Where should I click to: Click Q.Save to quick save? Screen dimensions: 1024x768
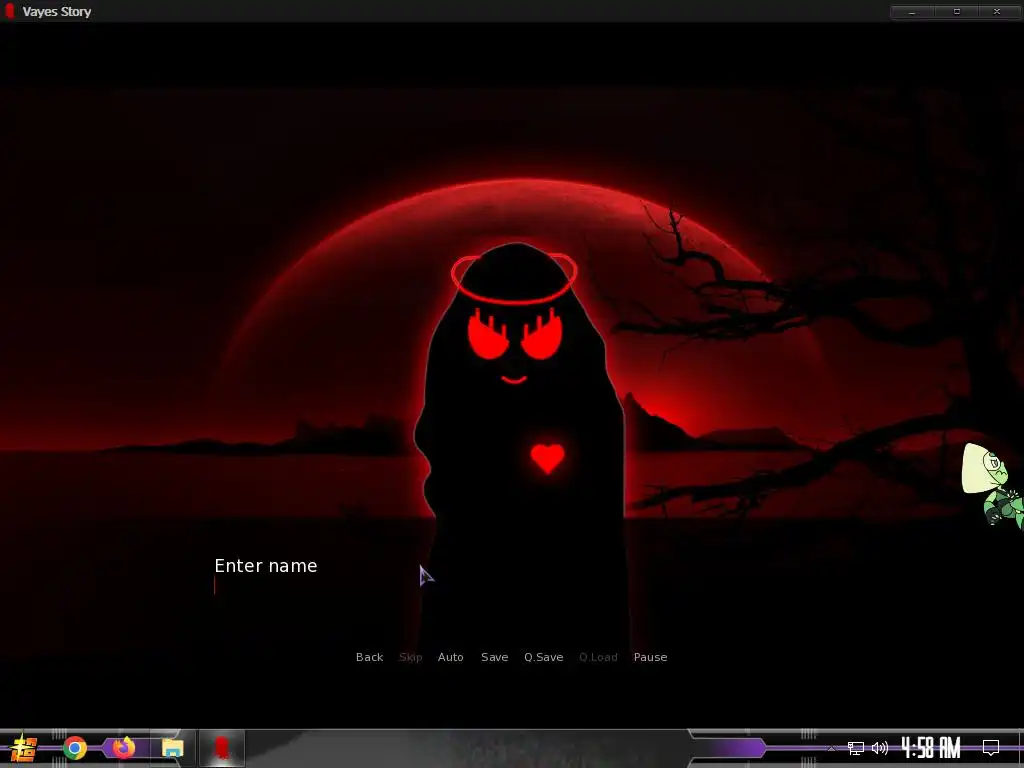tap(543, 657)
